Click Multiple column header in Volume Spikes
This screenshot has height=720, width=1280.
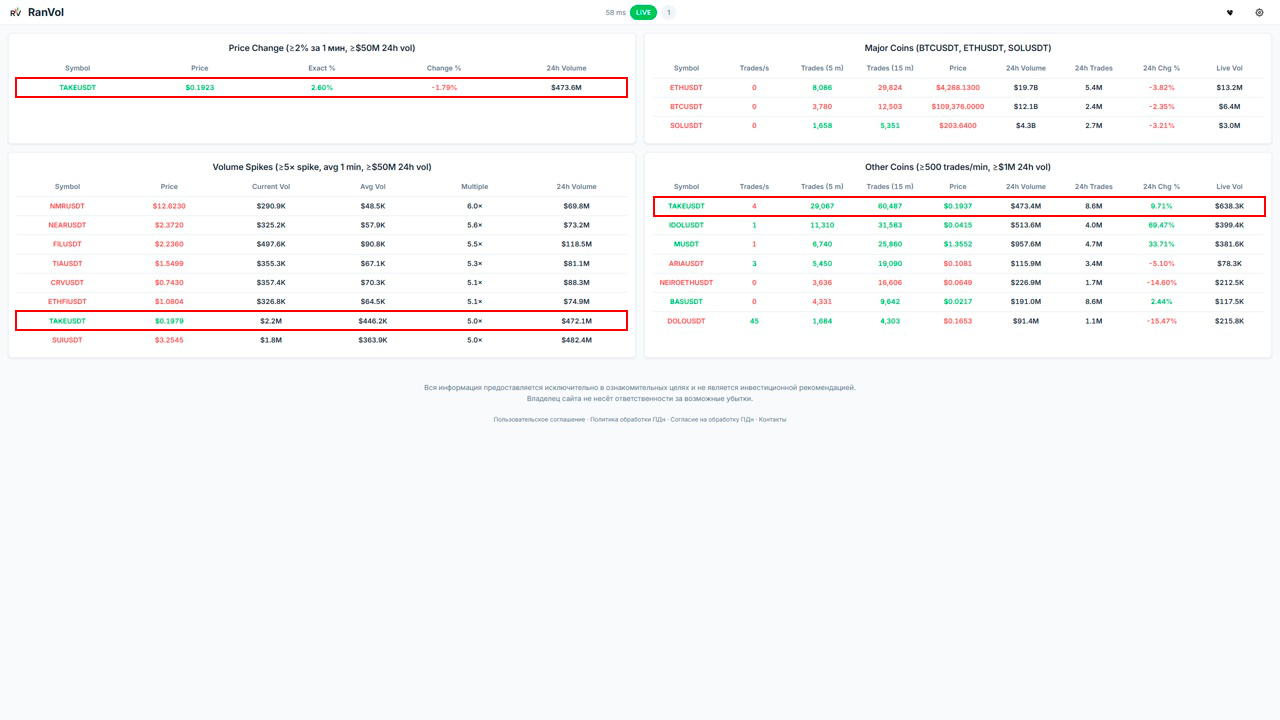click(x=474, y=187)
